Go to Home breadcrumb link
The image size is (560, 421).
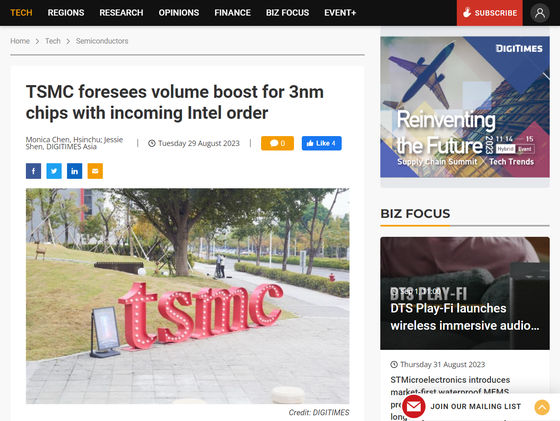coord(20,41)
